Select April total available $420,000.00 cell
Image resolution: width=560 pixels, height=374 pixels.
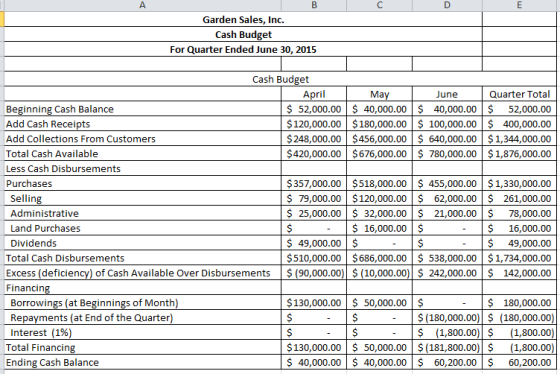point(314,154)
